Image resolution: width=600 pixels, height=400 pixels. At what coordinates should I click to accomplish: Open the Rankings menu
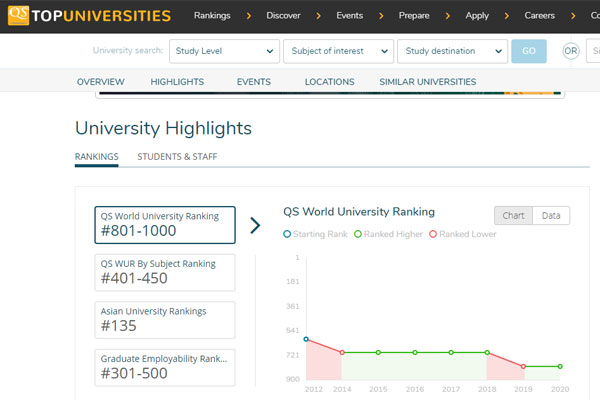(x=212, y=16)
